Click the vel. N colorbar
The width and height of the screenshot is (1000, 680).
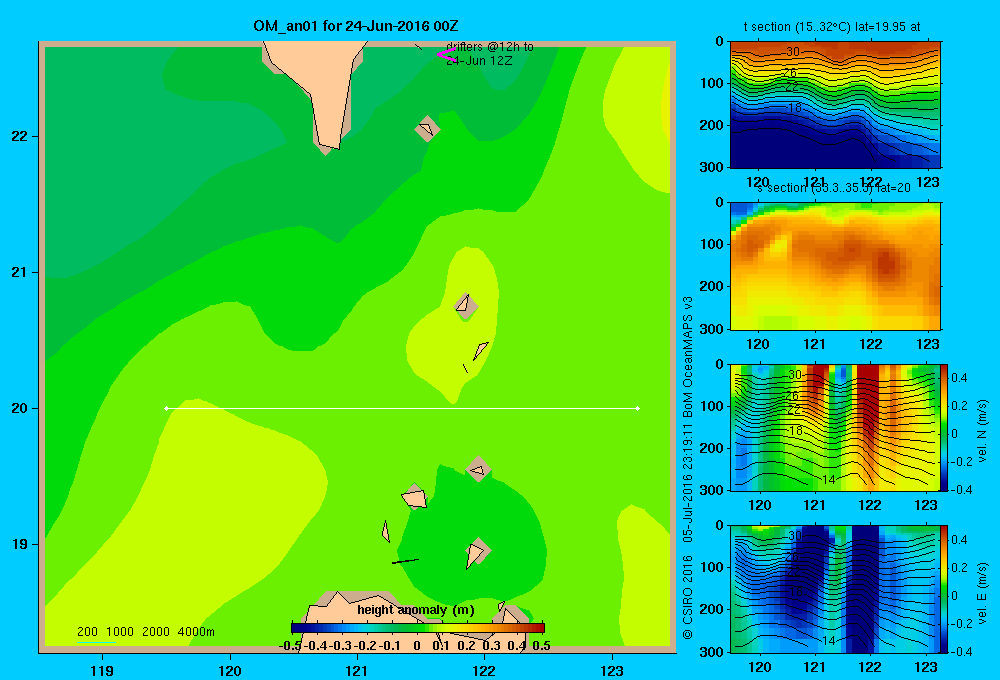tap(945, 427)
